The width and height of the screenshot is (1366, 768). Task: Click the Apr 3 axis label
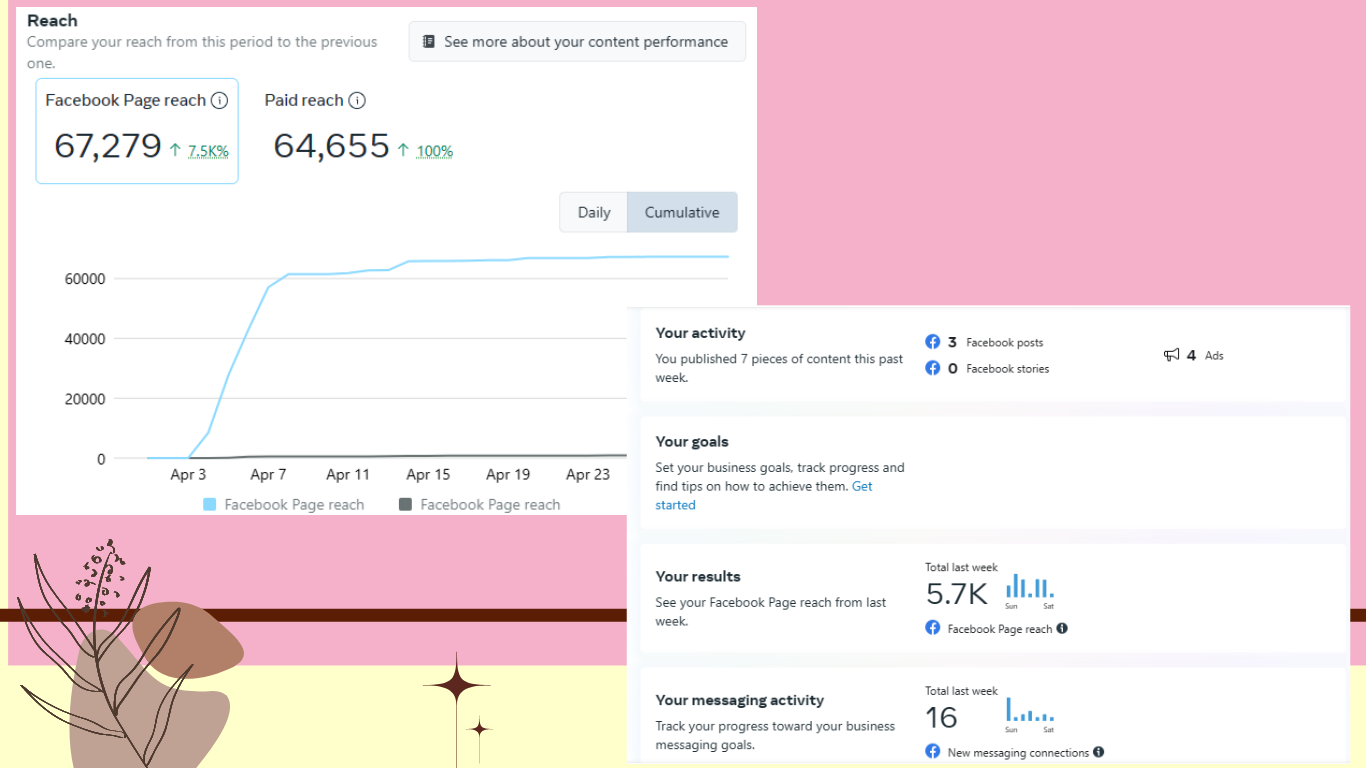click(188, 475)
